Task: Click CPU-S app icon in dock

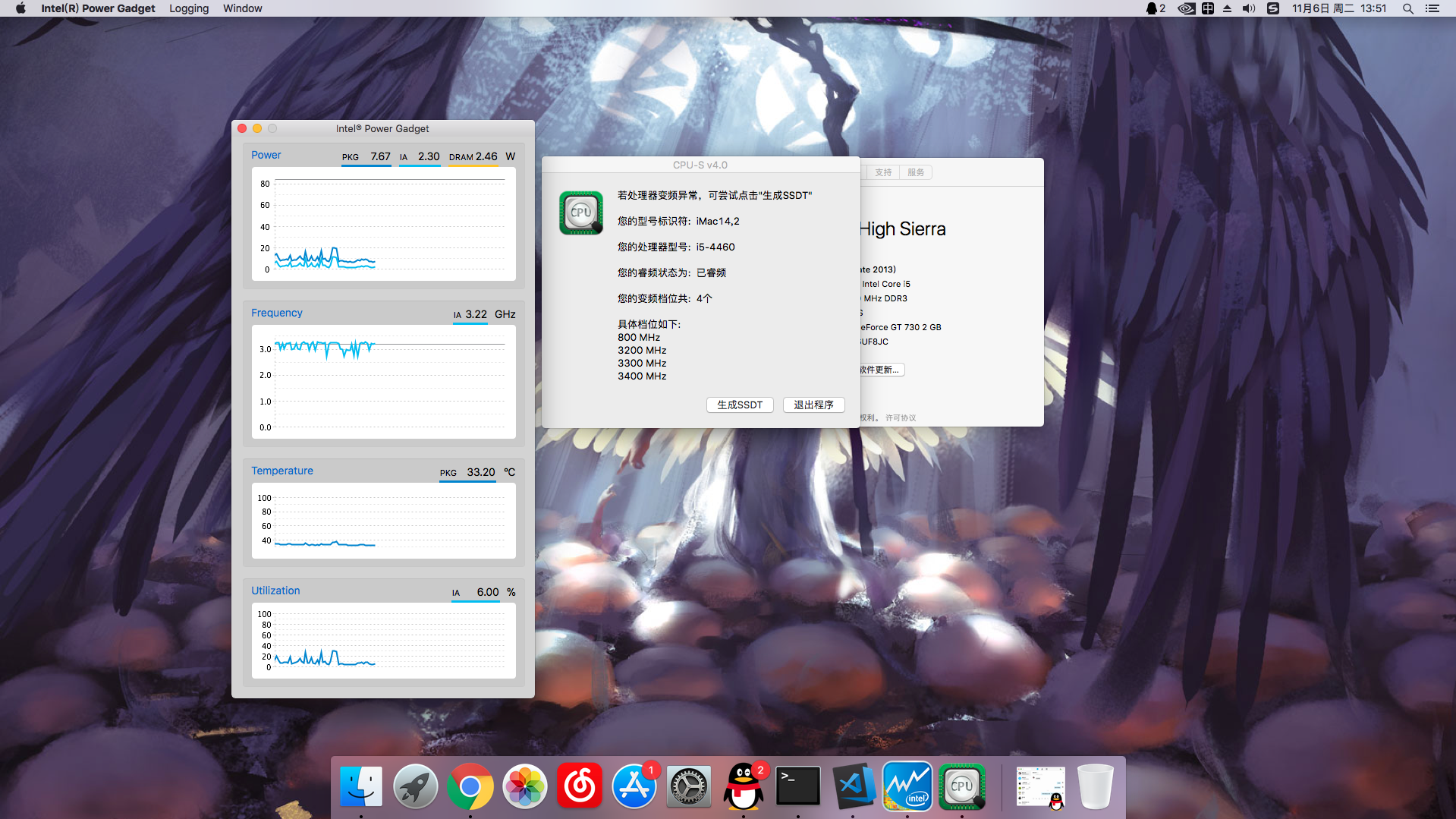Action: (x=961, y=786)
